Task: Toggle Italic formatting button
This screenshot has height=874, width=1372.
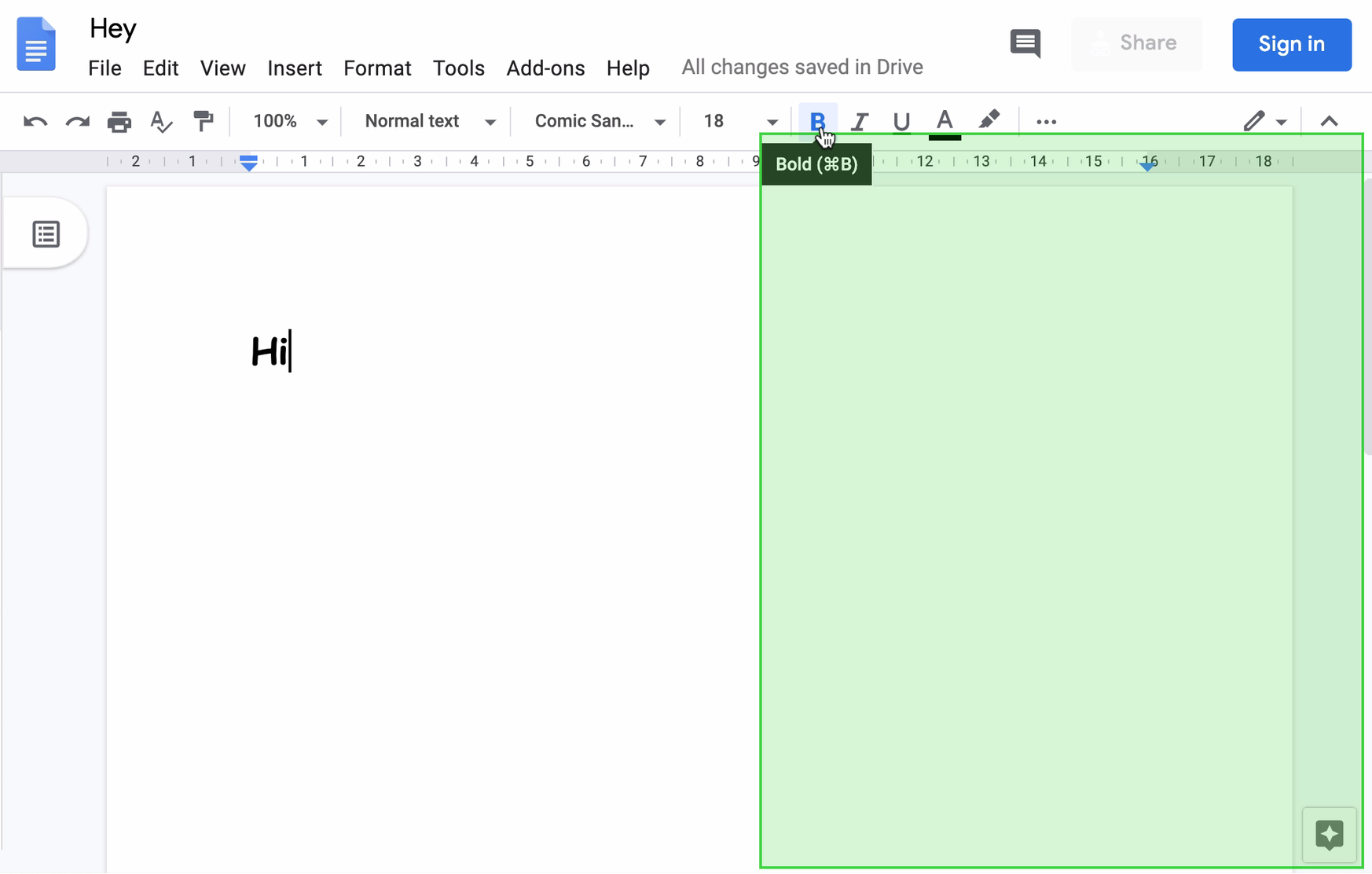Action: tap(860, 122)
